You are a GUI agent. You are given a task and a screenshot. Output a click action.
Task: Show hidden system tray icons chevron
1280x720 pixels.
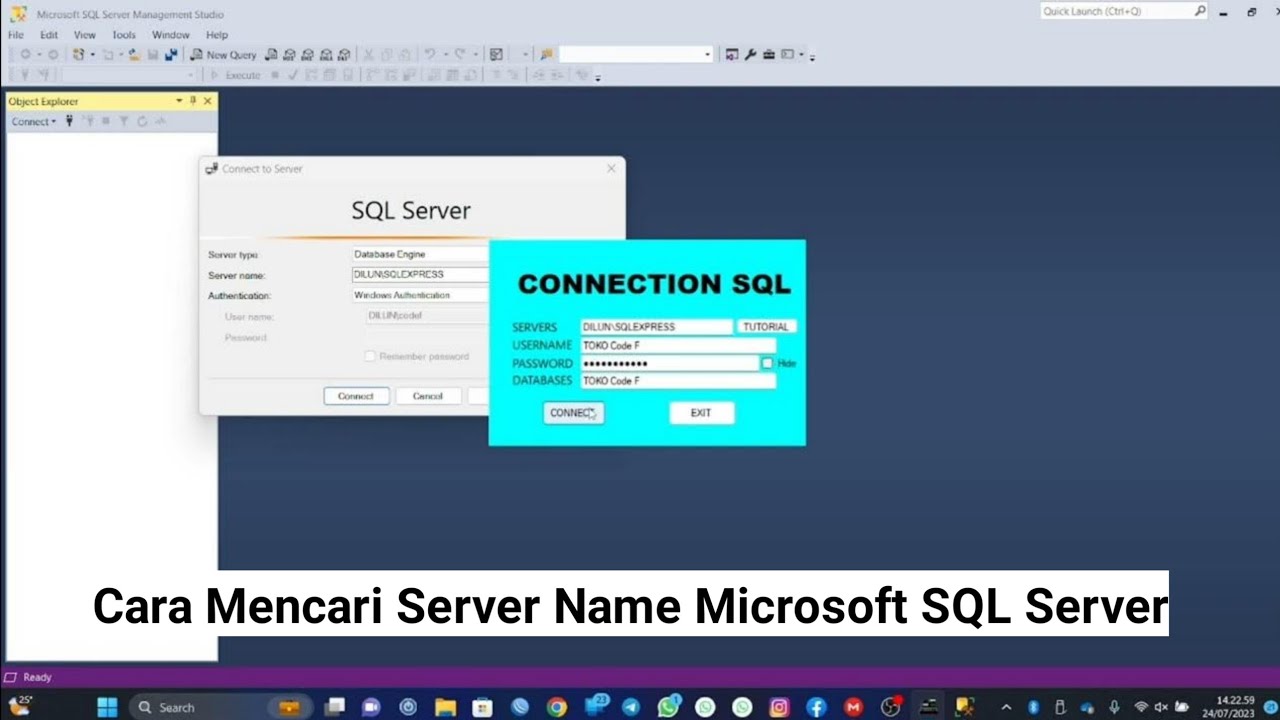(1006, 707)
